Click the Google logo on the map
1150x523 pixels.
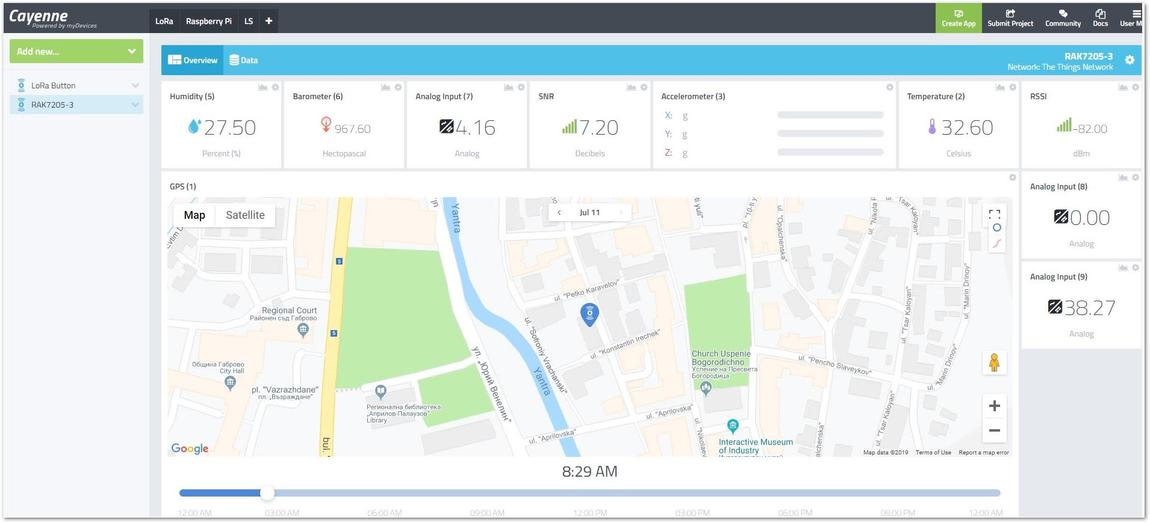point(190,448)
